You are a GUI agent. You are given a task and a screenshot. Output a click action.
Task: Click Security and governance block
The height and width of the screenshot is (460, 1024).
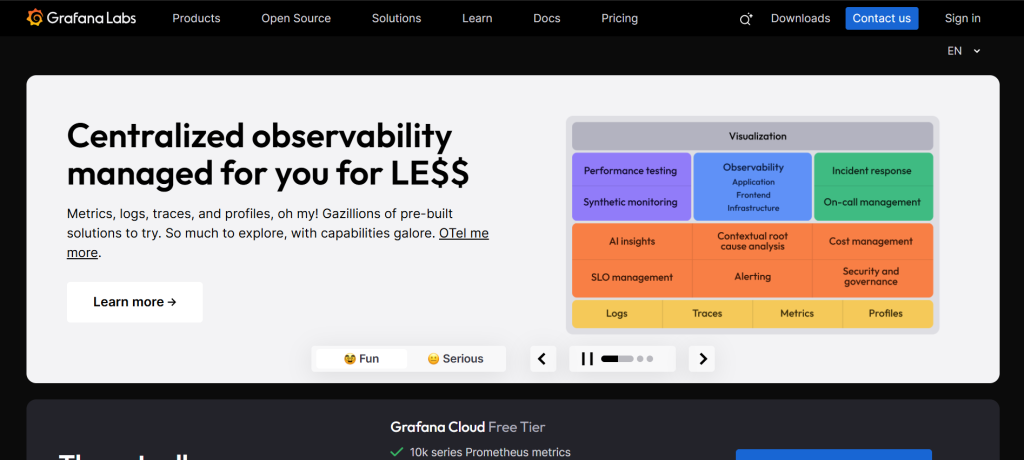tap(872, 278)
